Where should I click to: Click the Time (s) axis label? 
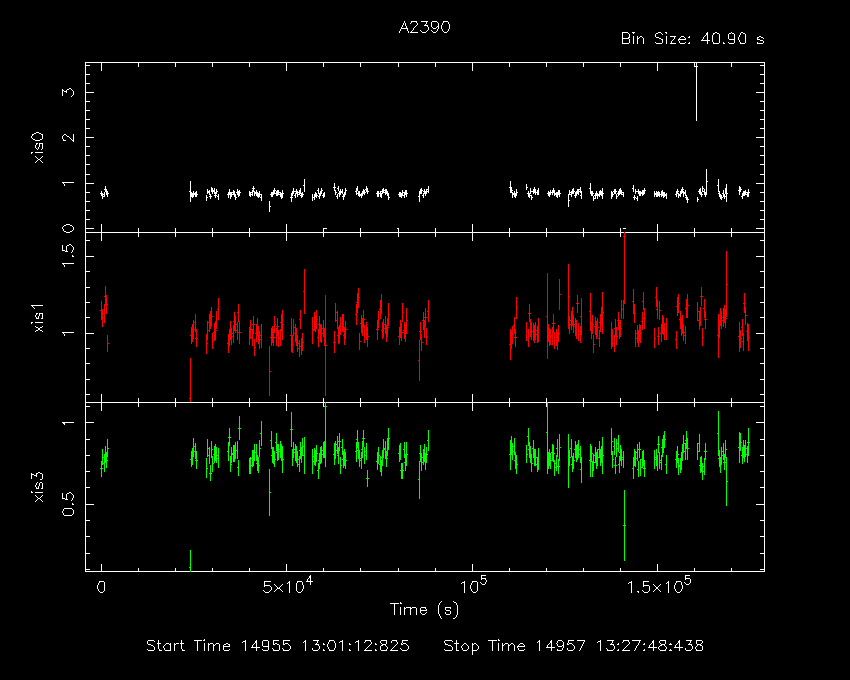coord(424,610)
